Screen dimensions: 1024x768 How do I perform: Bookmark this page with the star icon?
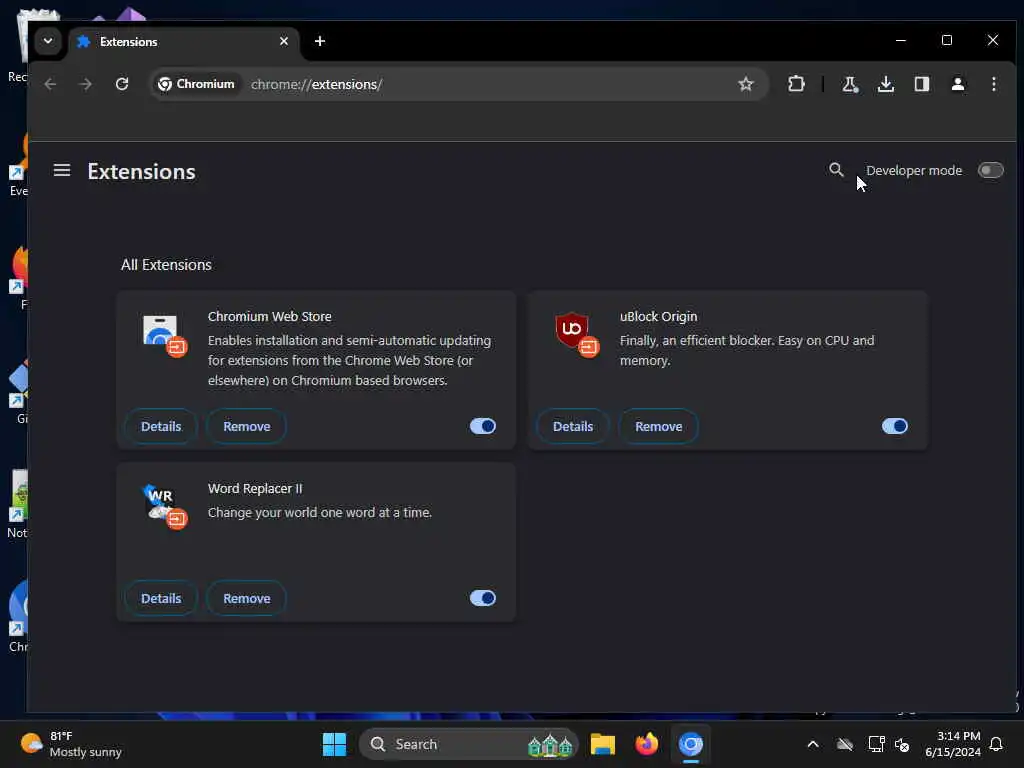pos(745,84)
